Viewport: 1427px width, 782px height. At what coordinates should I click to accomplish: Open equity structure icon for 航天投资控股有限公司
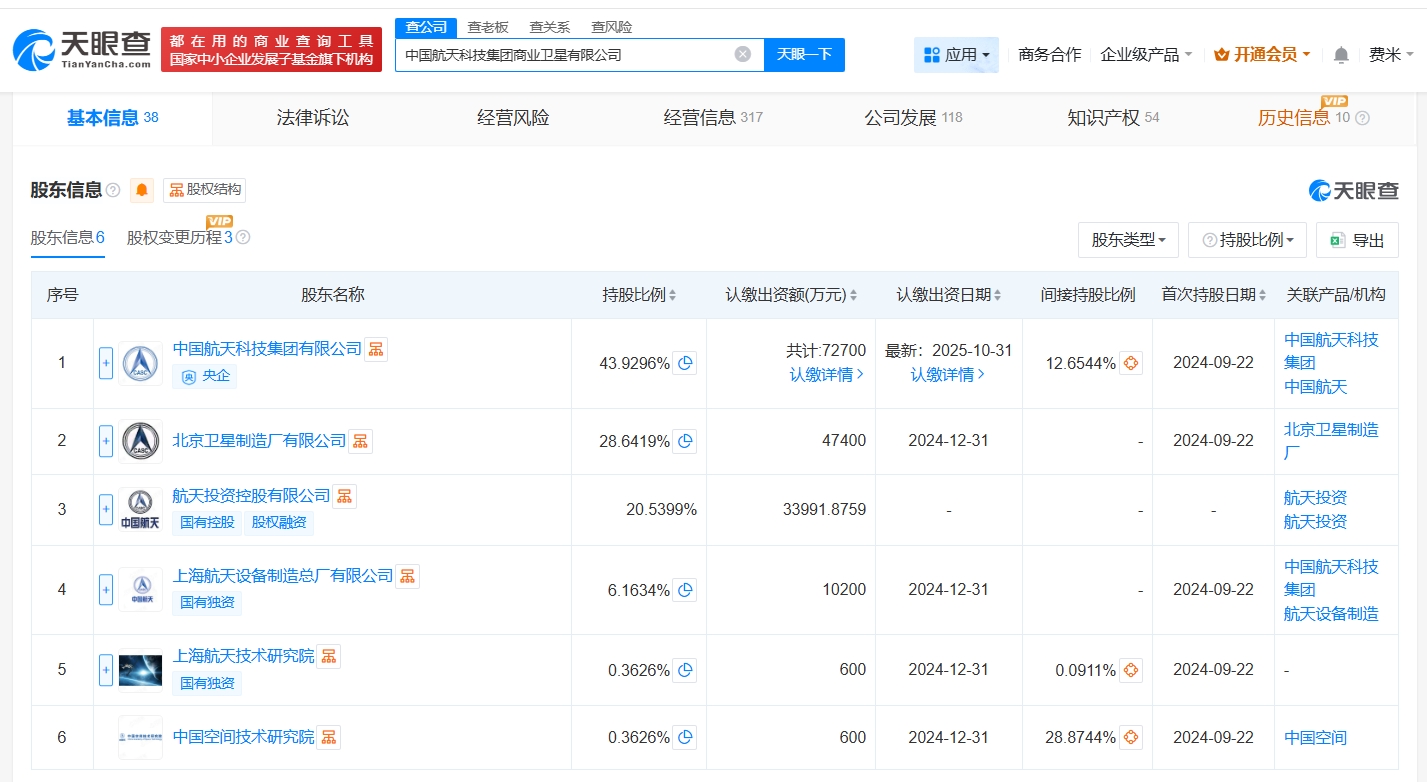tap(344, 496)
